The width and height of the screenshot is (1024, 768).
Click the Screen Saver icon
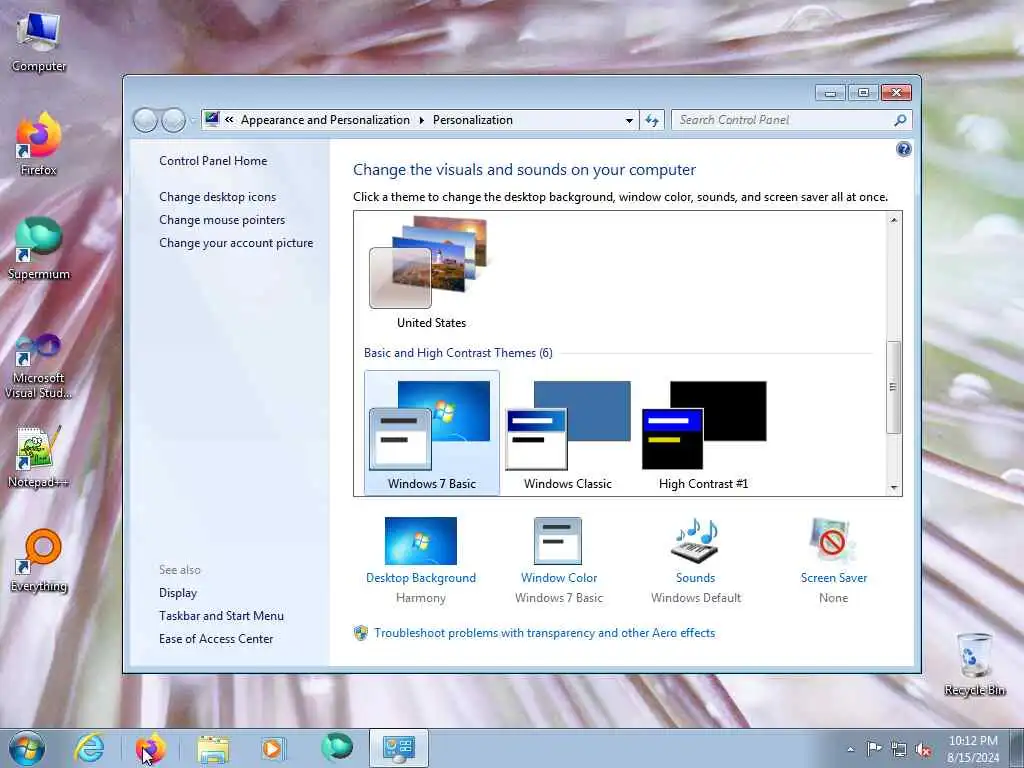[832, 541]
